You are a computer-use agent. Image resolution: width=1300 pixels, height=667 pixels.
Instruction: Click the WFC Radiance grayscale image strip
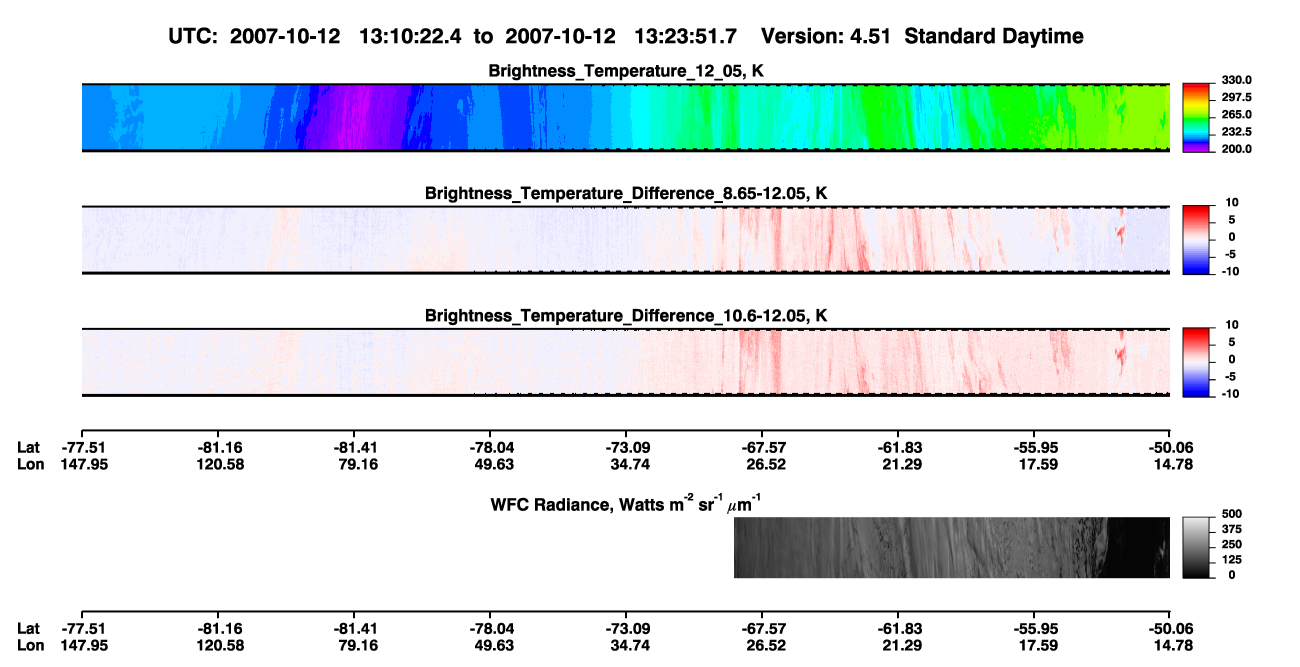[x=951, y=548]
